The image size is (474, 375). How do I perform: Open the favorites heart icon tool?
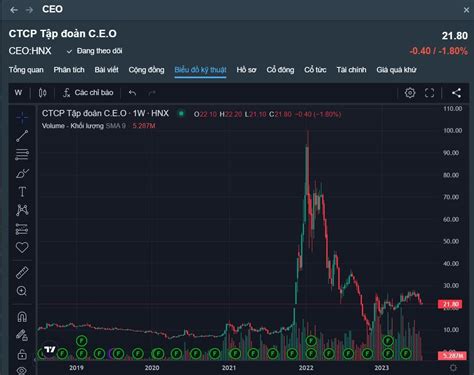pos(22,247)
